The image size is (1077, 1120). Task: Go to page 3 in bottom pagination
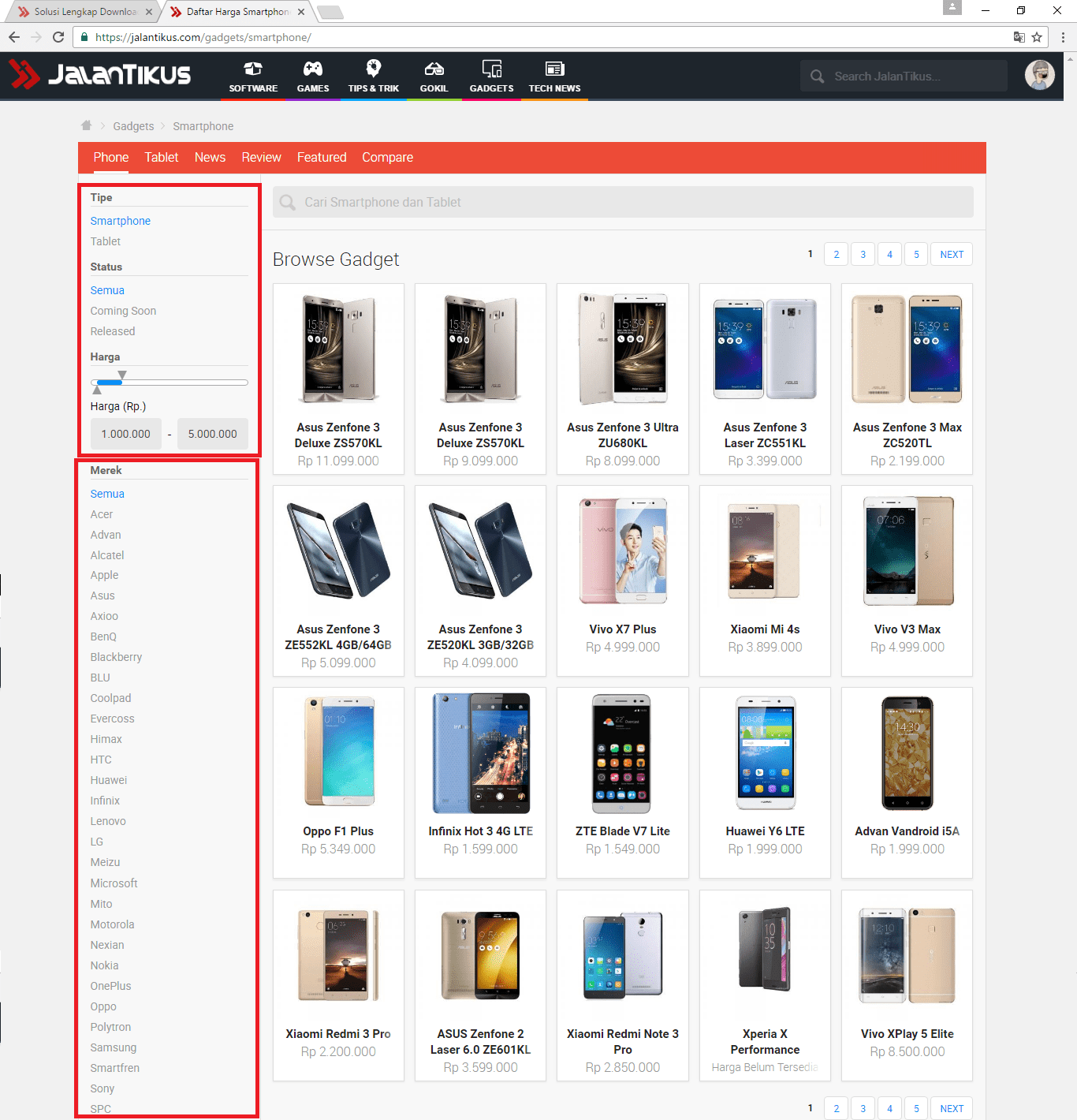pyautogui.click(x=863, y=1108)
